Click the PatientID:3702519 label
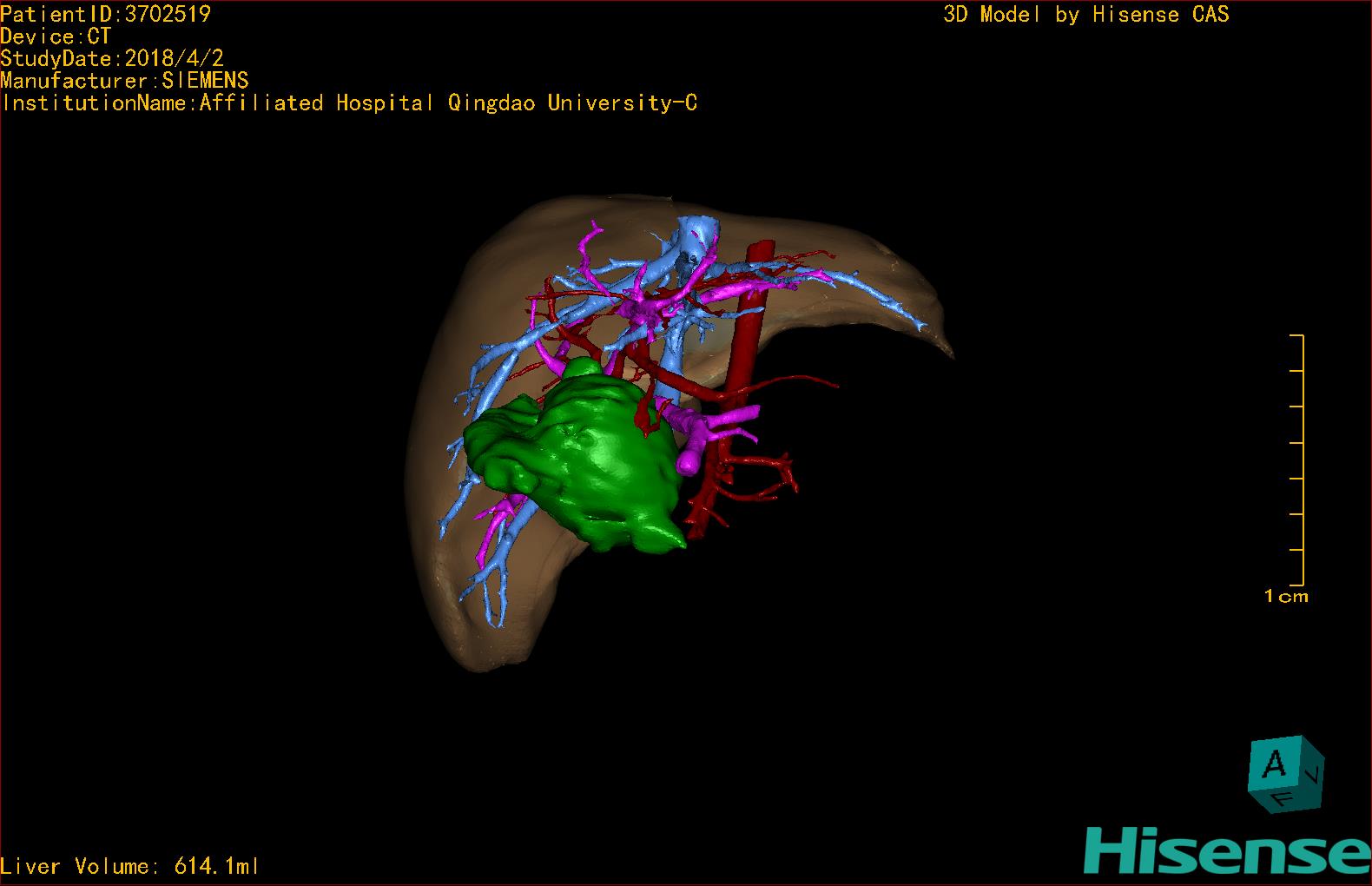 coord(105,14)
